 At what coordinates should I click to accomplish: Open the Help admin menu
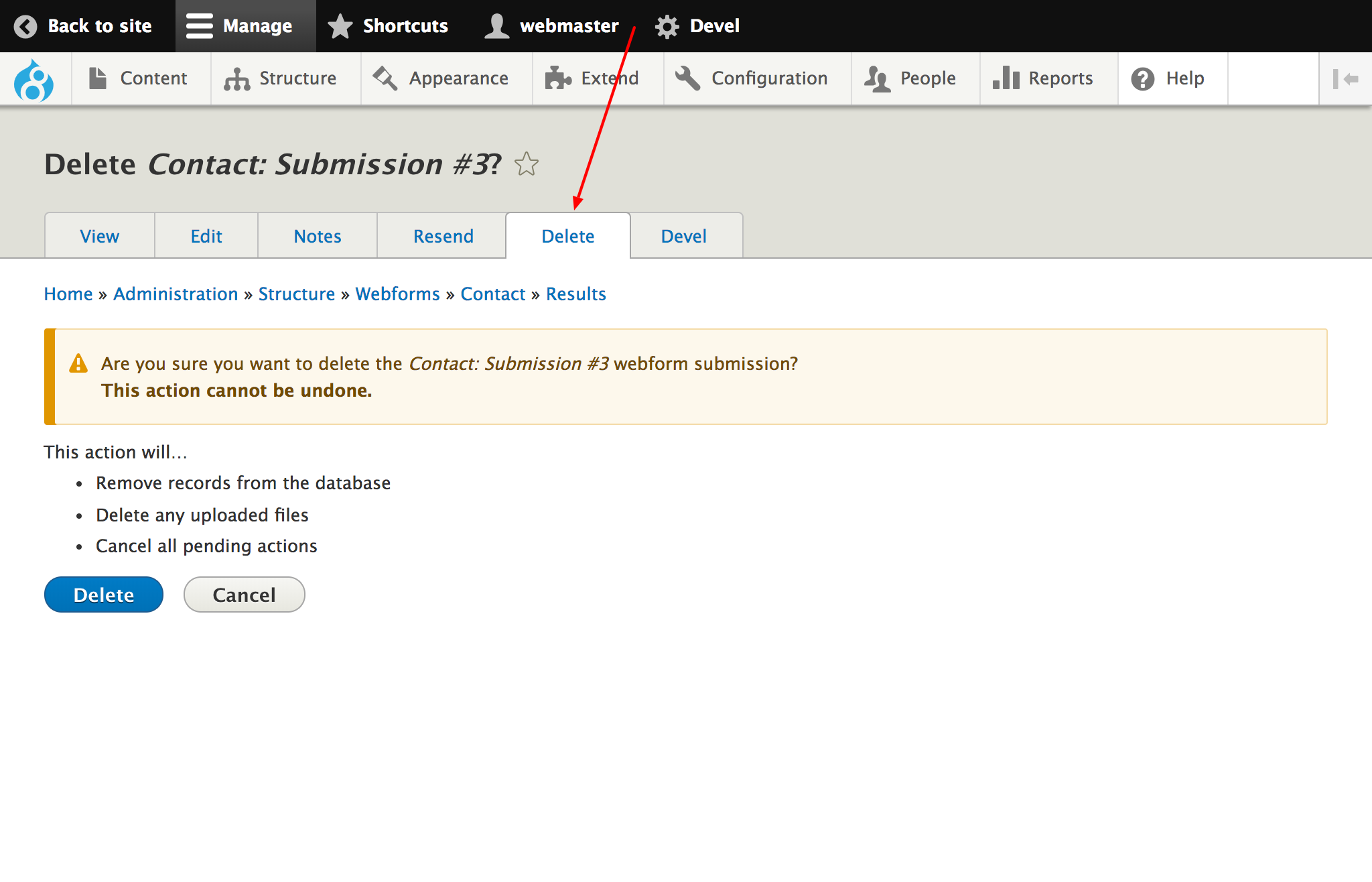point(1172,78)
